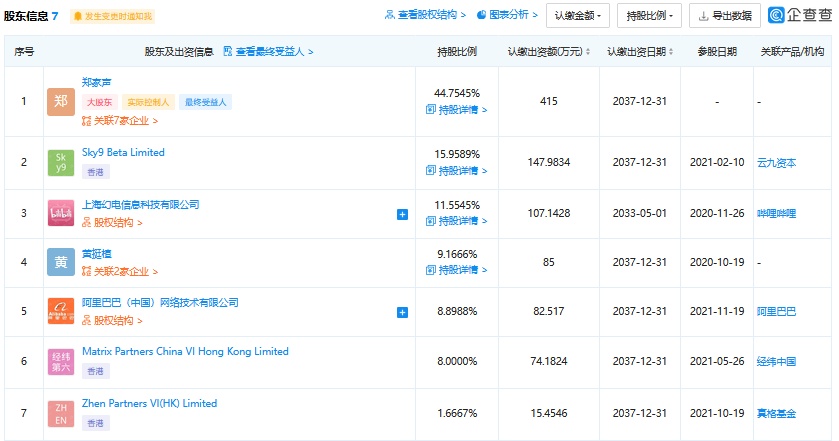Open 股权结构 link under 阿里巴巴
Screen dimensions: 839x441
(x=112, y=321)
